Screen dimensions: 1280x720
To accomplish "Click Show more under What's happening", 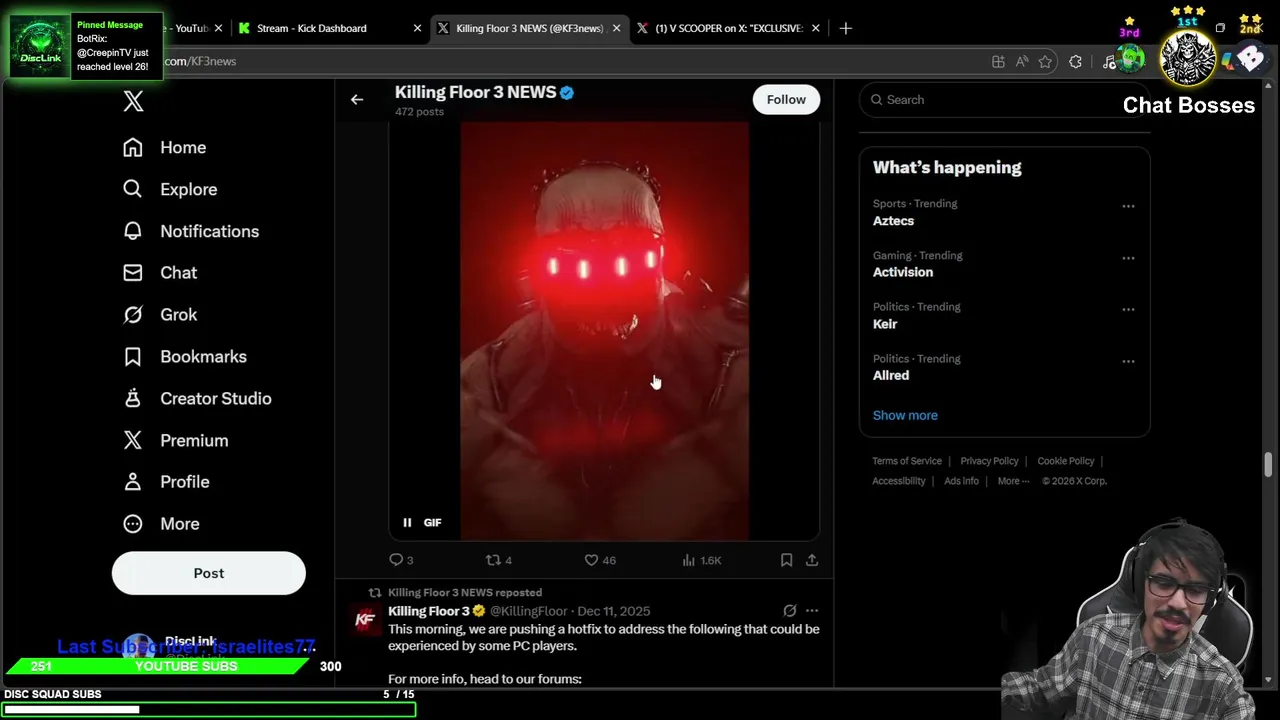I will click(x=905, y=415).
